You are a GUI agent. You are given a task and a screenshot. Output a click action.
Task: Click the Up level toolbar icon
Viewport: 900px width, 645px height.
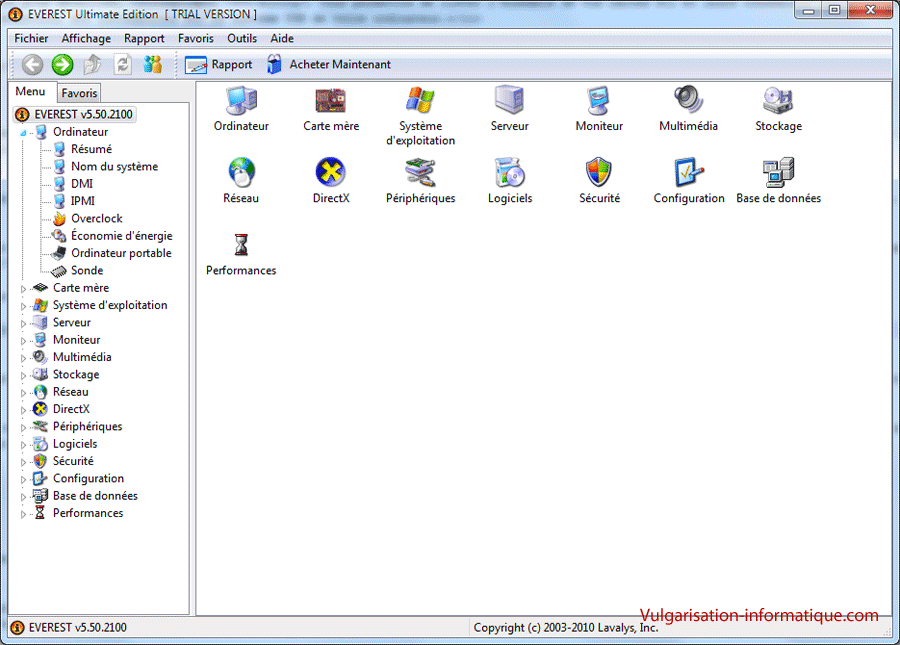click(x=92, y=64)
